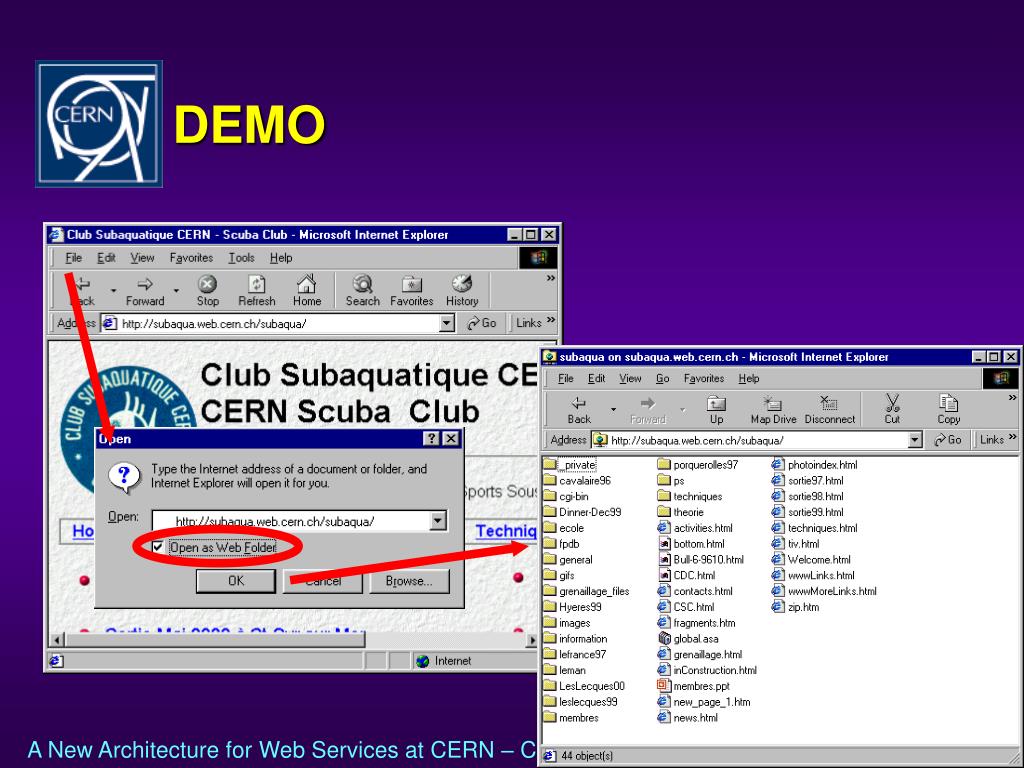Click Up in the subaqua web folder toolbar
Screen dimensions: 1024x768
(716, 410)
